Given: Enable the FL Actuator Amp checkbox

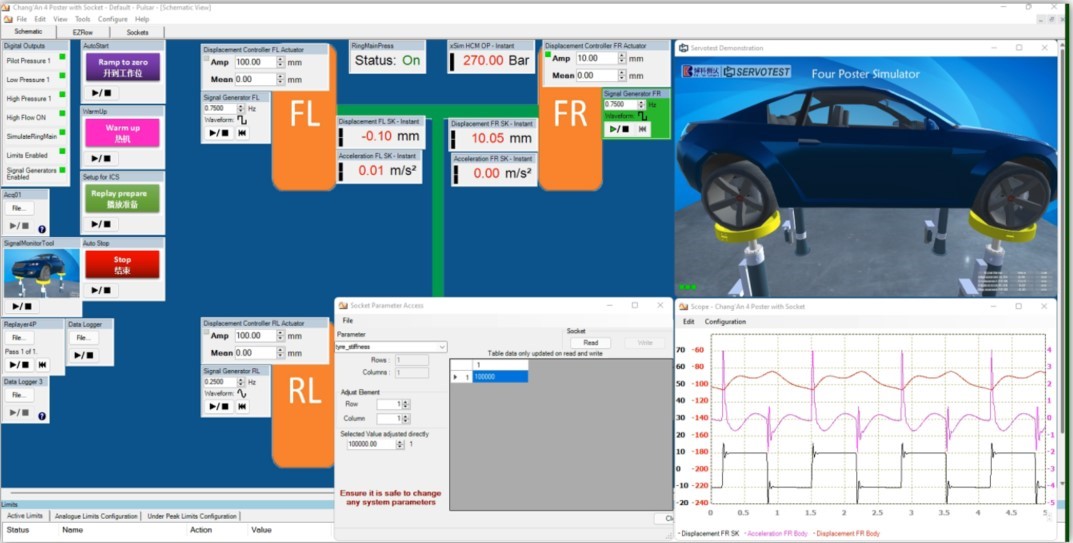Looking at the screenshot, I should [x=207, y=60].
